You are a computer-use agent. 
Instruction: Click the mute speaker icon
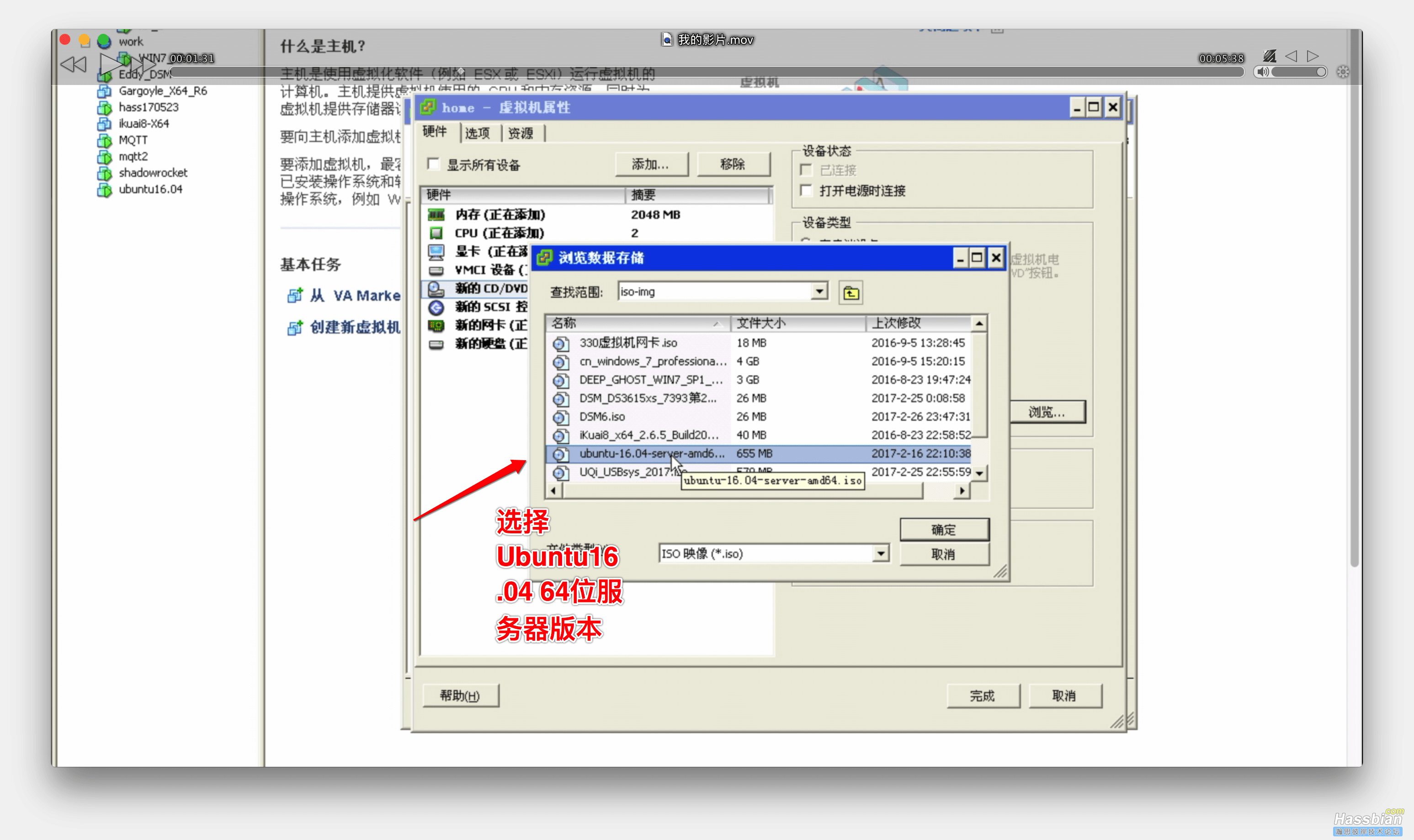pos(1262,72)
